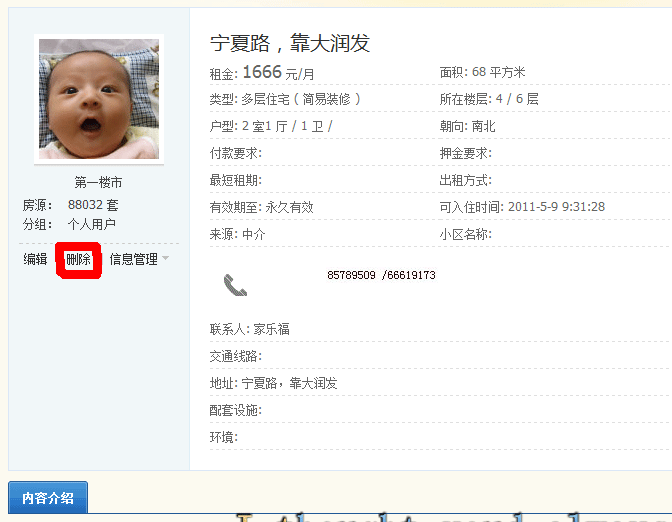Click the 编辑 edit link
Viewport: 672px width, 522px height.
[x=35, y=259]
